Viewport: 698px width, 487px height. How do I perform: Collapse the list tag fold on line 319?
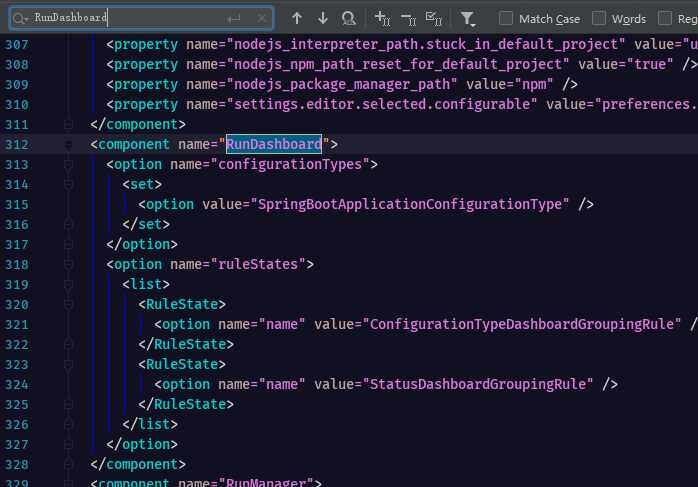68,284
